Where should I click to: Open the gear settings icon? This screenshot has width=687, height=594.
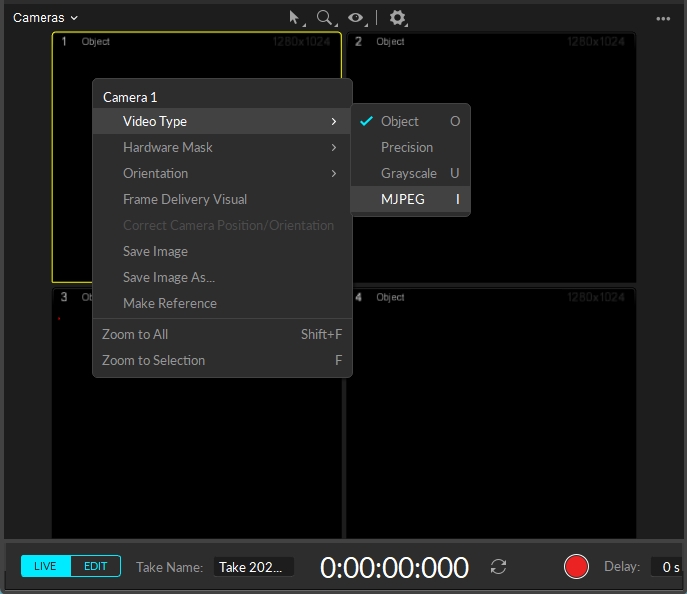pyautogui.click(x=397, y=18)
